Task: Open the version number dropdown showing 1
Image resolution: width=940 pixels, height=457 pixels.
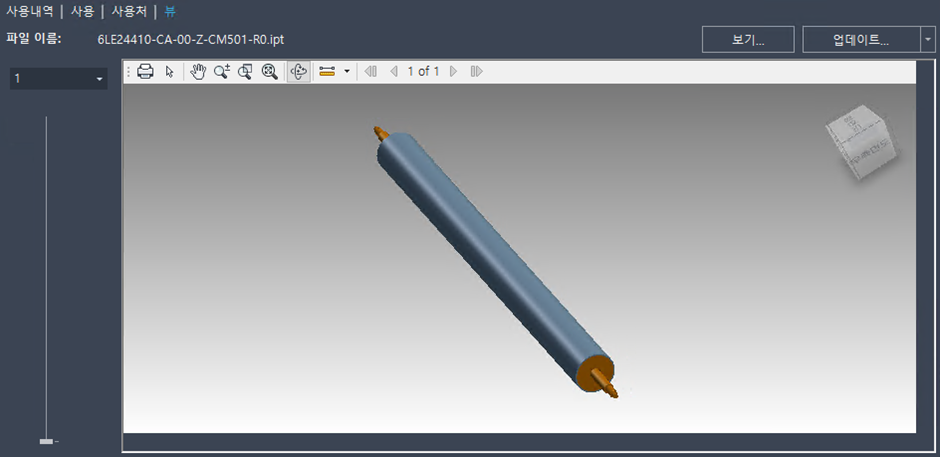Action: click(58, 79)
